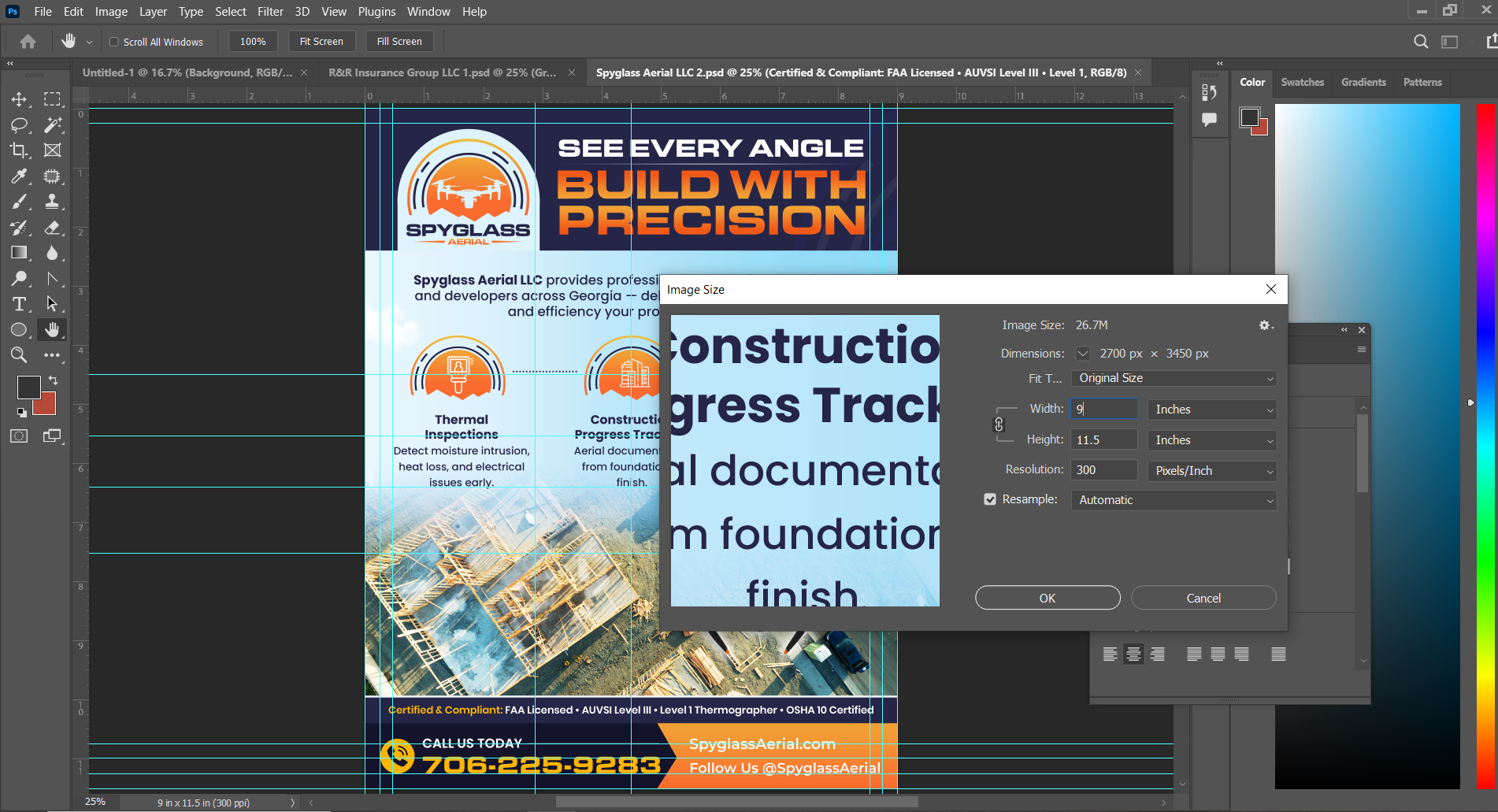Select the Horizontal Type tool
This screenshot has width=1498, height=812.
click(x=19, y=304)
